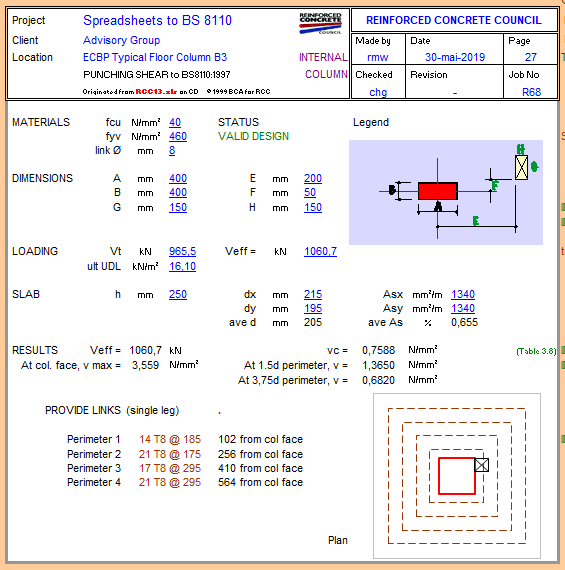Click 102 from col face distance
The height and width of the screenshot is (570, 565).
[x=260, y=439]
